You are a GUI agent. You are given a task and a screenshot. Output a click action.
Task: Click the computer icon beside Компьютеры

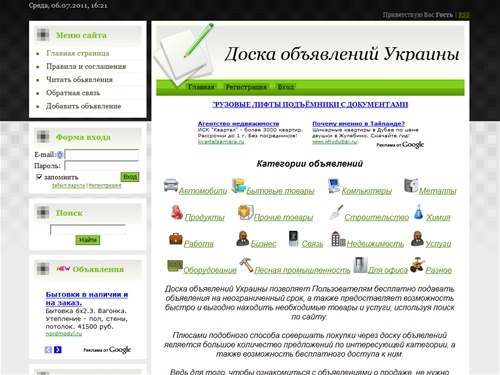[x=333, y=186]
